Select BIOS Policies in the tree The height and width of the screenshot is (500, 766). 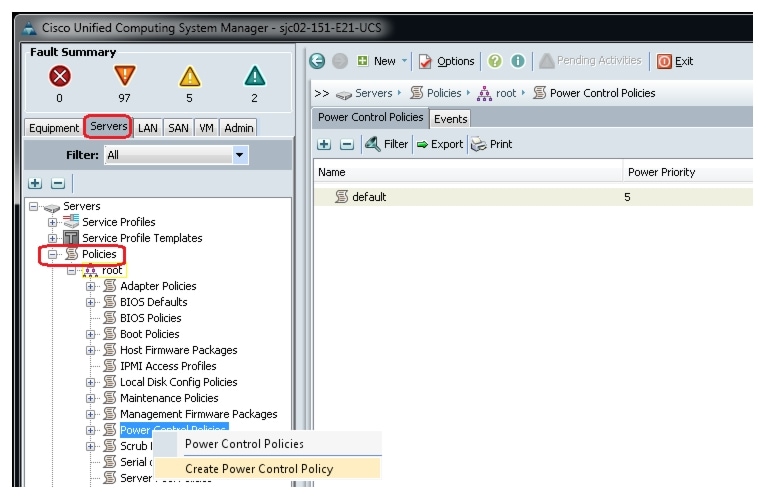(x=150, y=318)
